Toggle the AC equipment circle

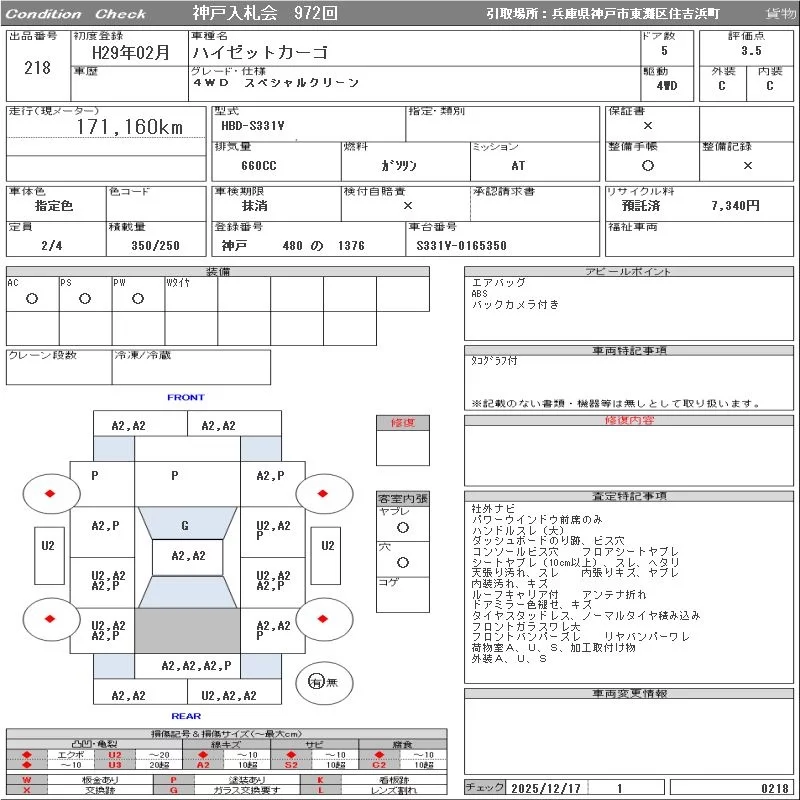[x=32, y=298]
